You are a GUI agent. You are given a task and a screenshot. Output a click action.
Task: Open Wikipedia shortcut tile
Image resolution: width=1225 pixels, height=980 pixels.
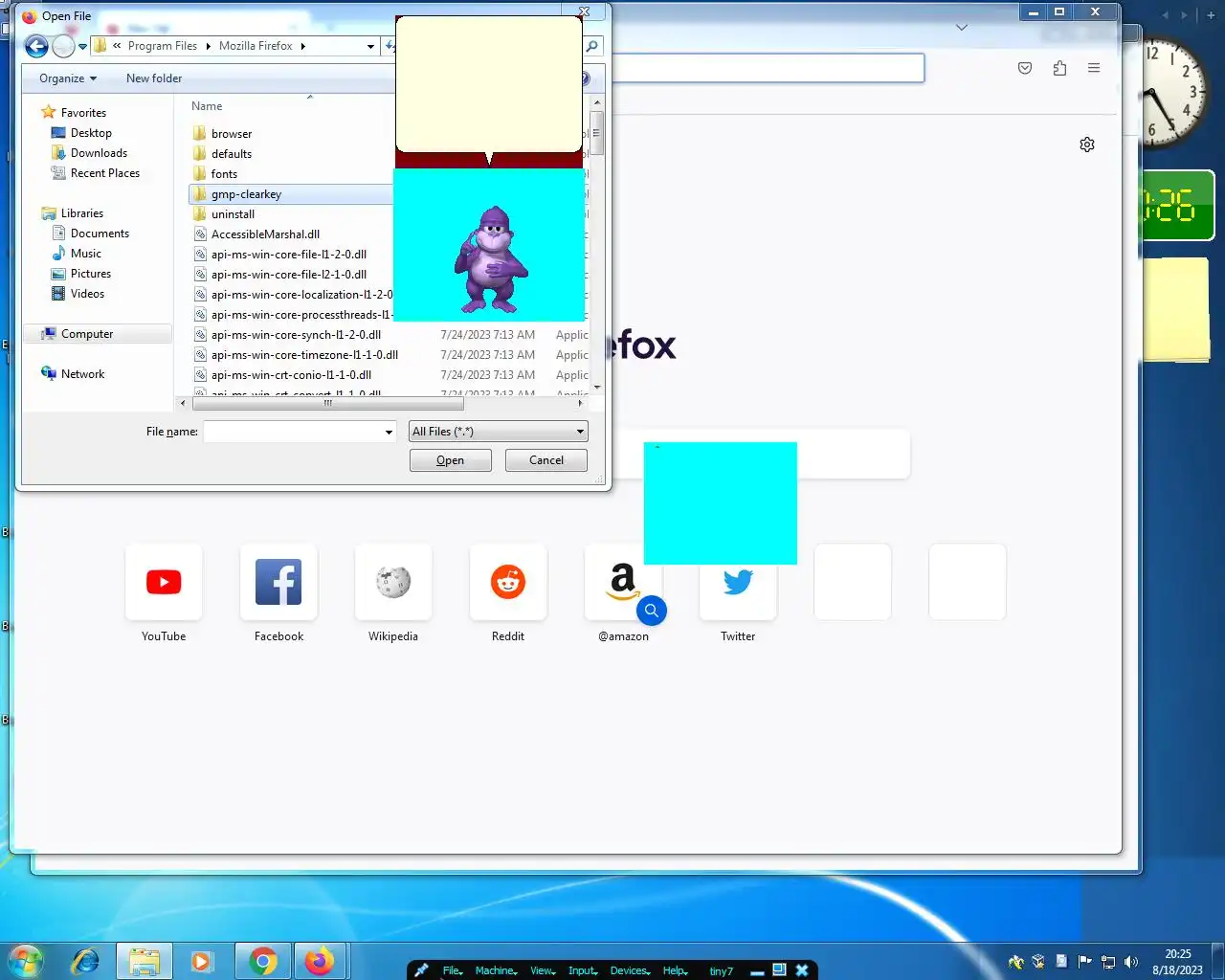(x=393, y=582)
